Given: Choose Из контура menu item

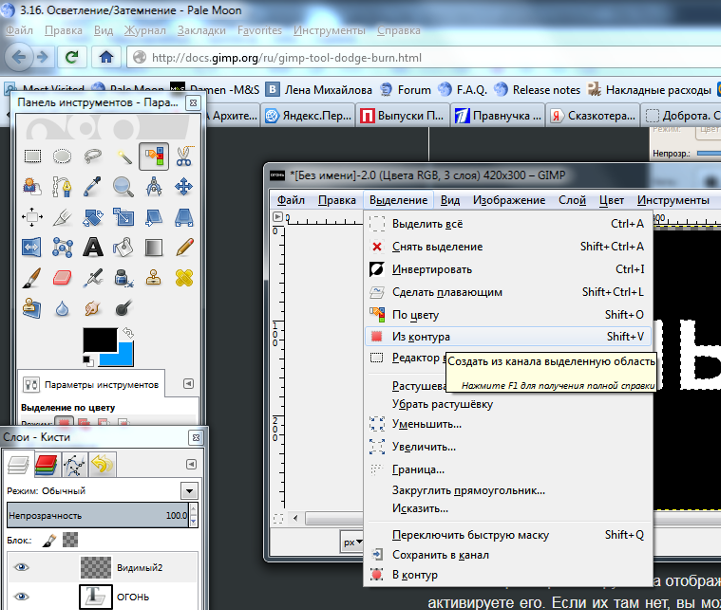Looking at the screenshot, I should pyautogui.click(x=509, y=336).
